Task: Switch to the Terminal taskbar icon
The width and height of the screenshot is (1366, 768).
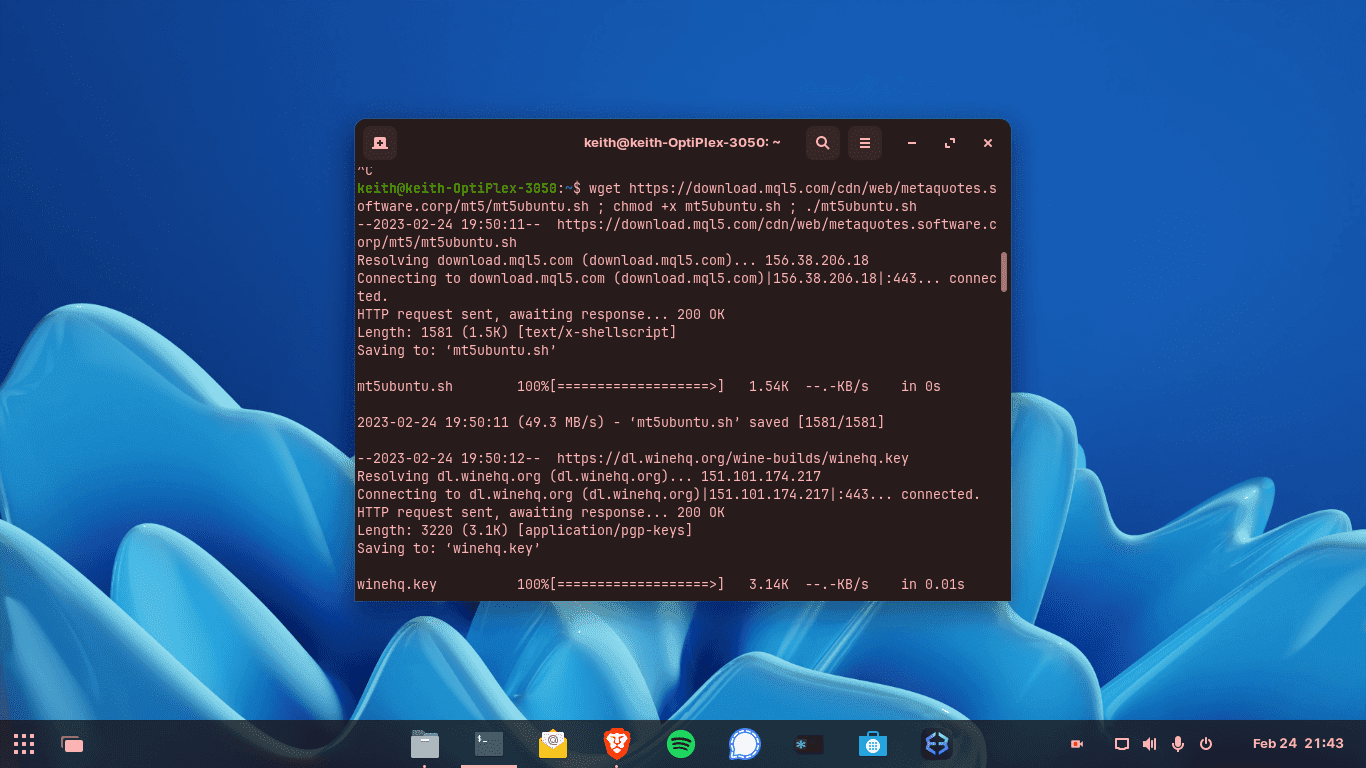Action: 489,744
